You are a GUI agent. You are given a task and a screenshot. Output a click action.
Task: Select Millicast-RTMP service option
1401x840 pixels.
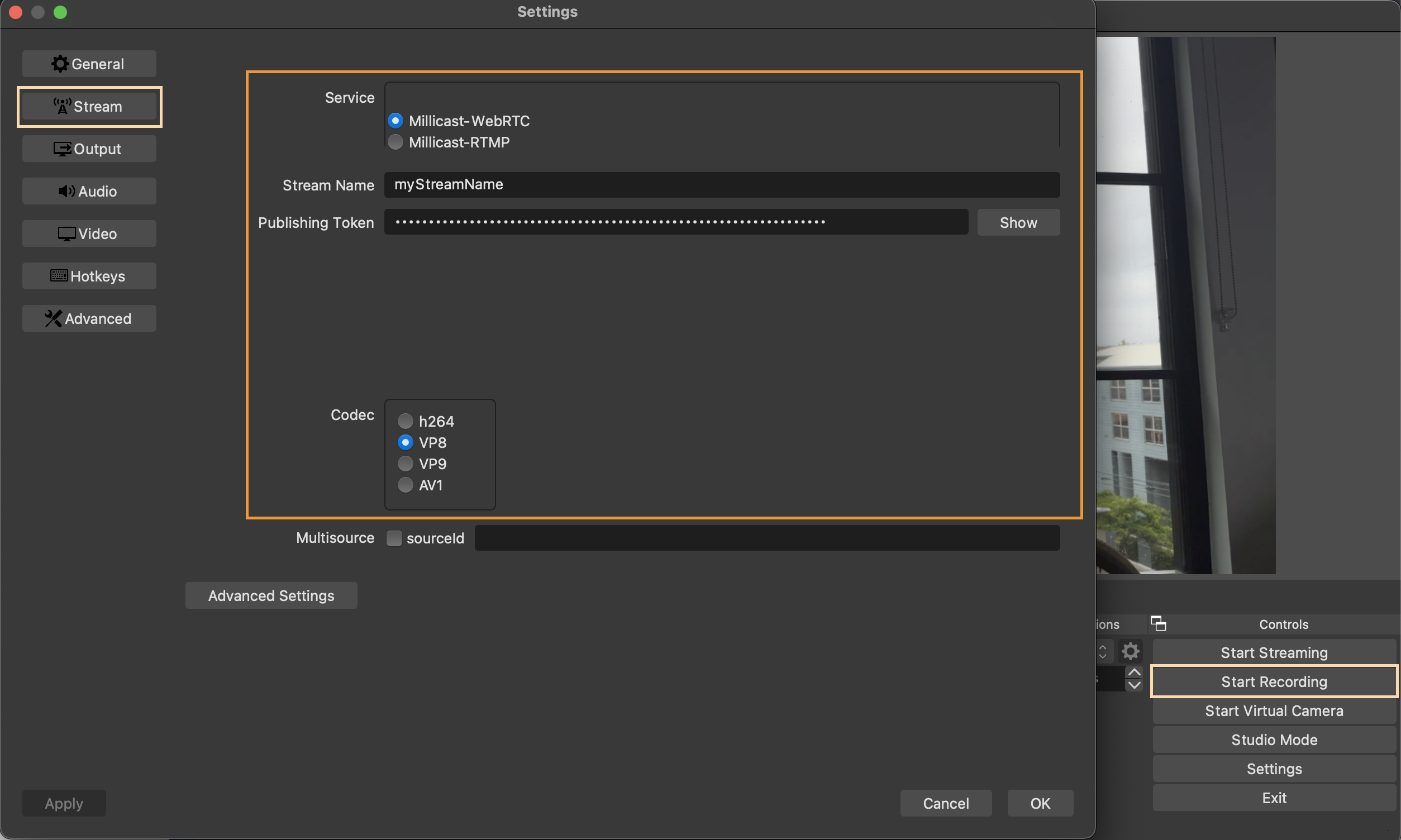pos(395,142)
